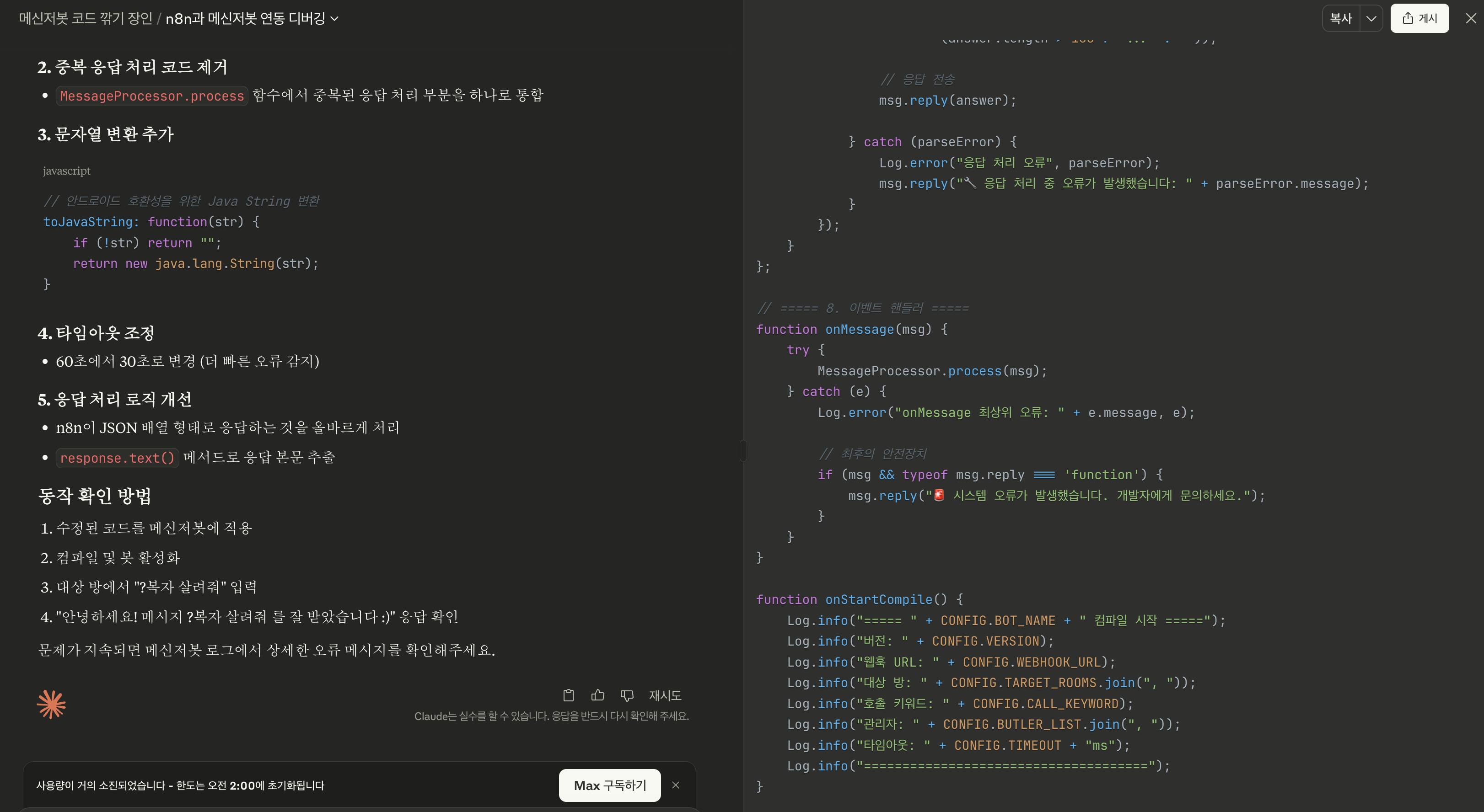This screenshot has width=1484, height=812.
Task: Click the comment // ===== 8. 이벤트 핸들러 =====
Action: click(862, 308)
